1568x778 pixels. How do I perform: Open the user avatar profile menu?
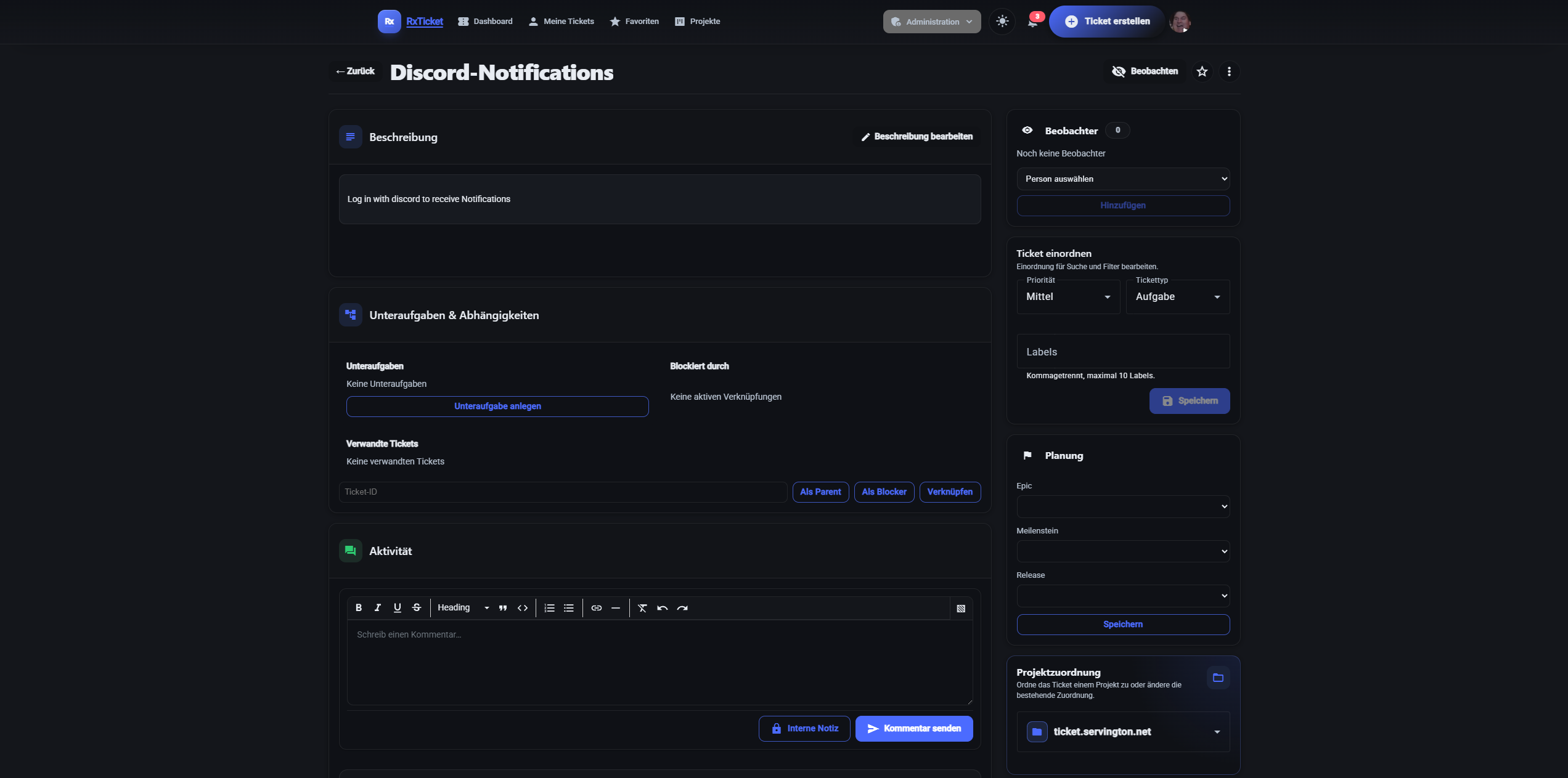(1180, 22)
